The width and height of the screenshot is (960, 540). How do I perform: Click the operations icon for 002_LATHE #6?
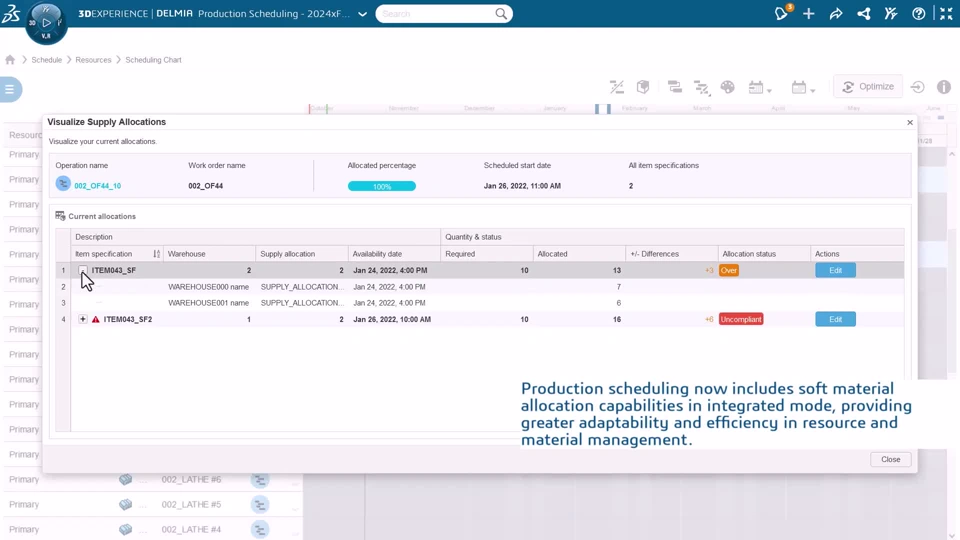coord(260,479)
